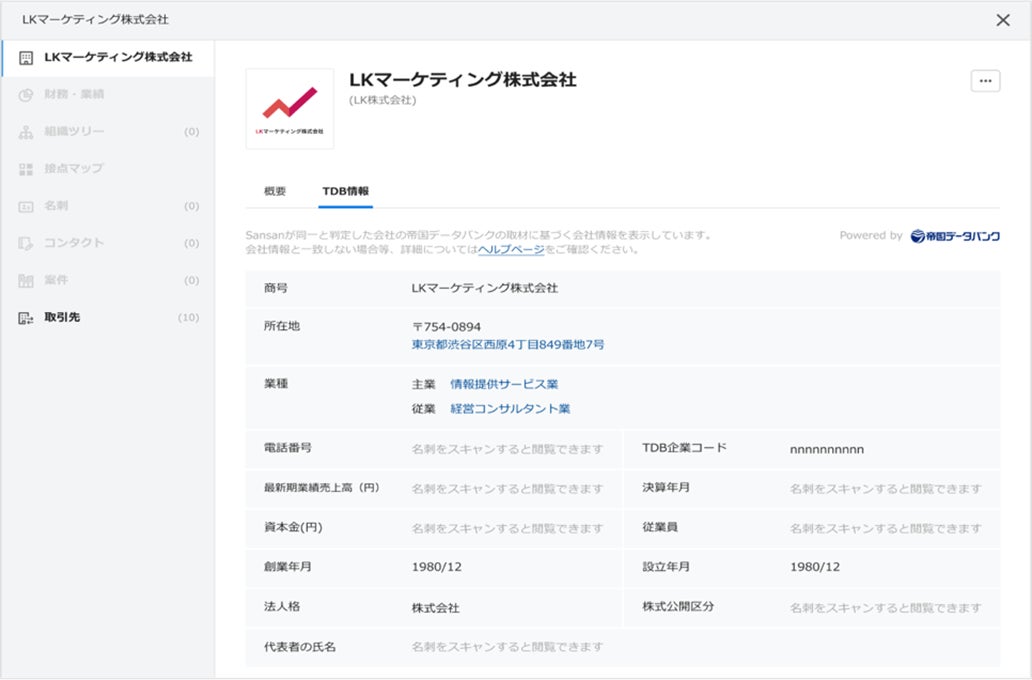
Task: Click the scan-required text beside 最新期業績売上高
Action: (x=507, y=489)
